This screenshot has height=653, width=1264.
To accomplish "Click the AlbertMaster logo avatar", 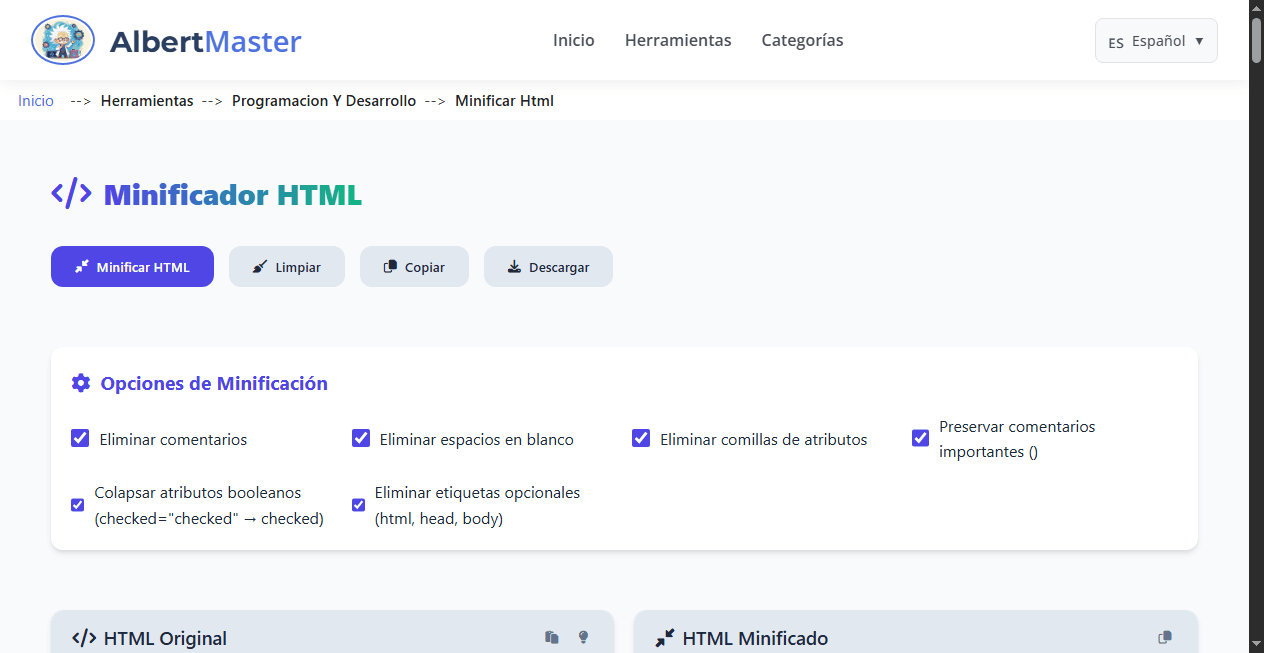I will tap(62, 40).
